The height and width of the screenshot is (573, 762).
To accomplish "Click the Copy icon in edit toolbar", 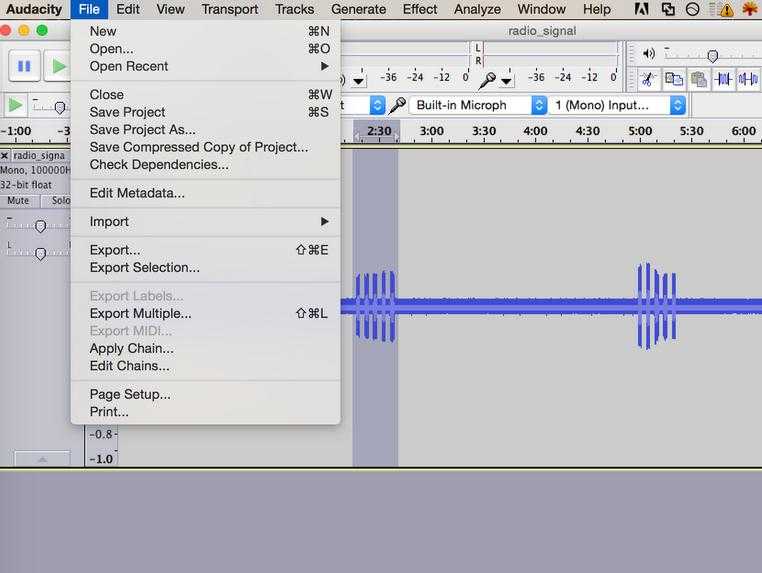I will click(x=674, y=79).
